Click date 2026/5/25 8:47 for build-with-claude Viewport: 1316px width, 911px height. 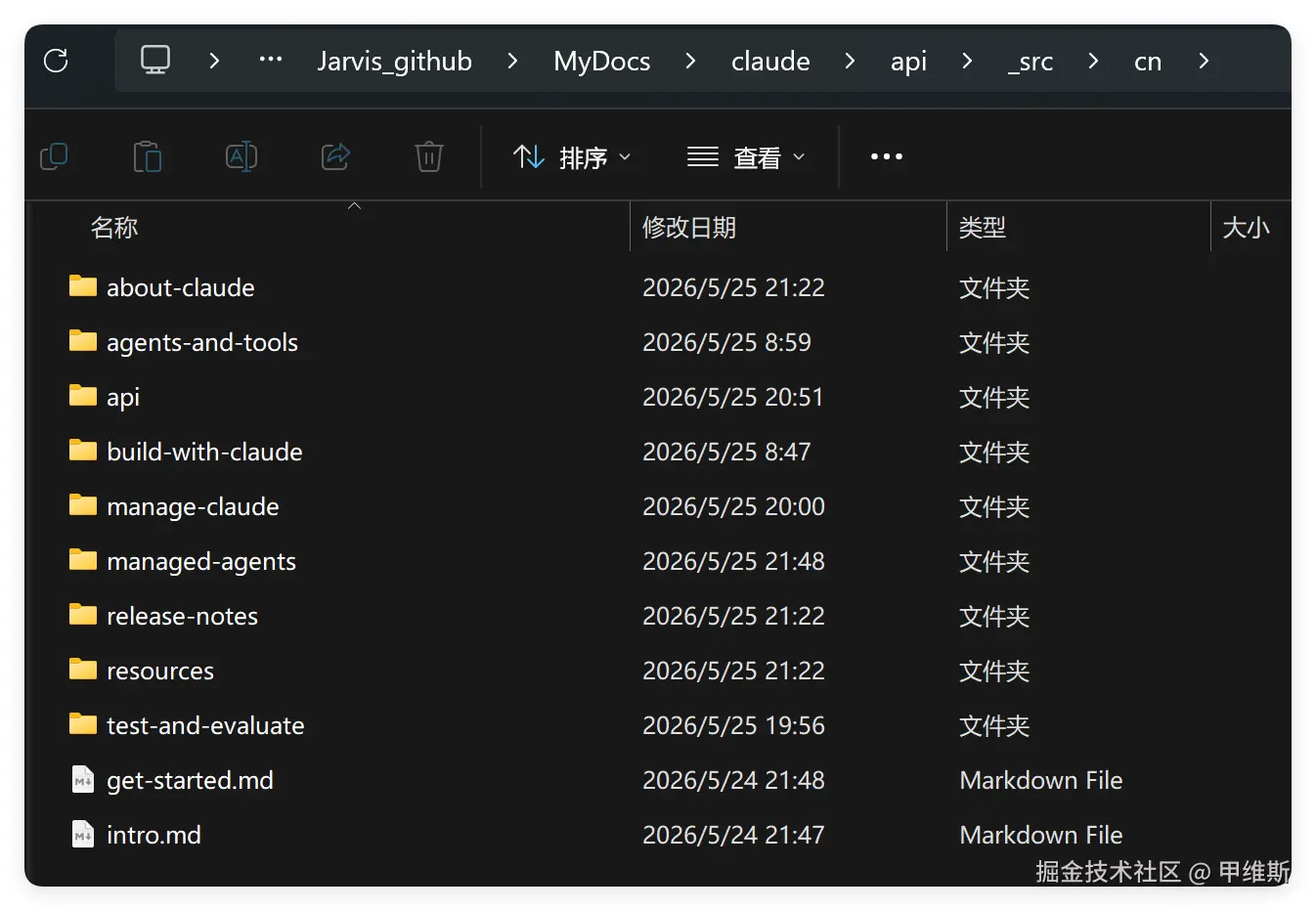click(x=726, y=452)
